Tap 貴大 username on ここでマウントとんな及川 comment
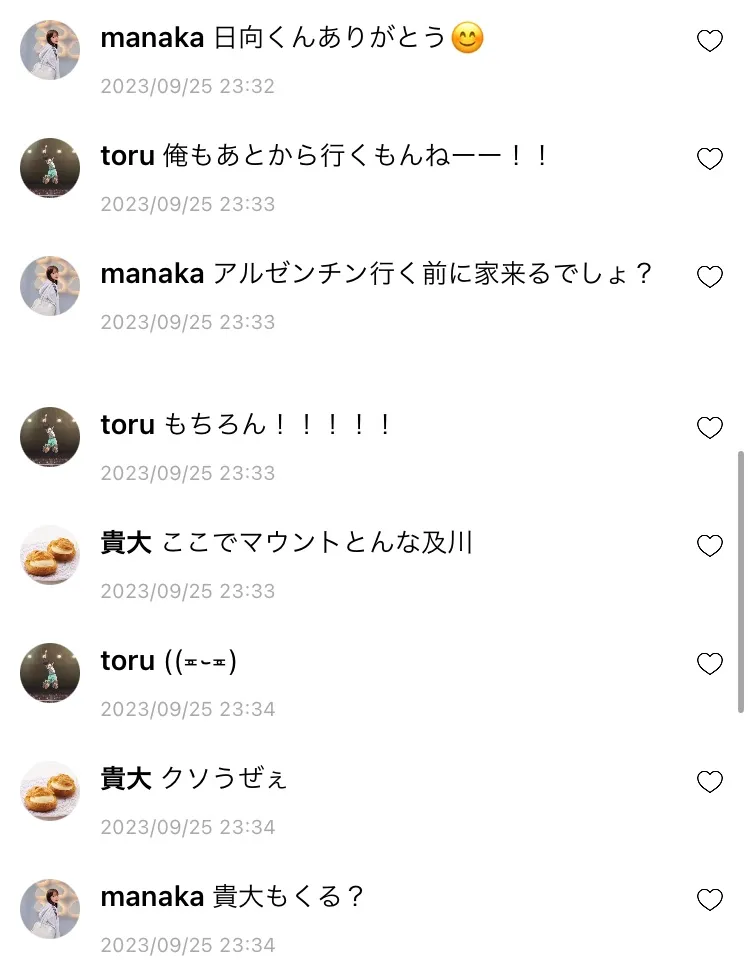This screenshot has height=972, width=750. 126,543
